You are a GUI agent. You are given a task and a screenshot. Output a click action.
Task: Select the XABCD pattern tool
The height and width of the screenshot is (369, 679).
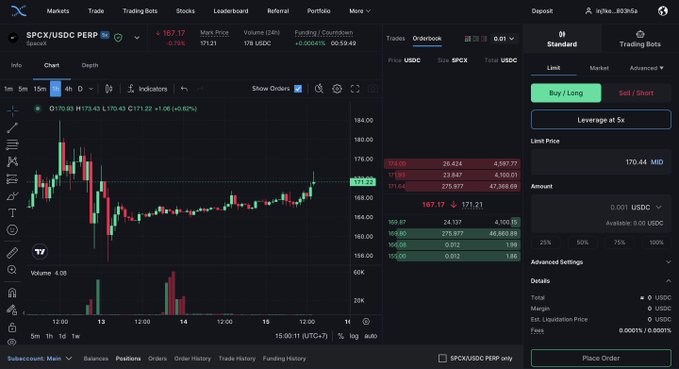pyautogui.click(x=12, y=162)
